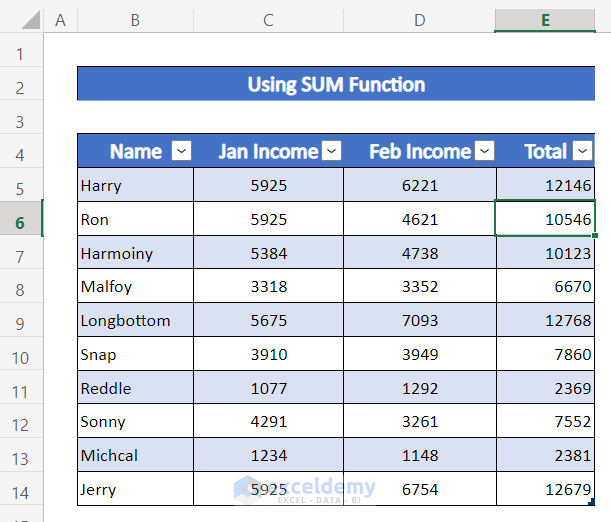The width and height of the screenshot is (611, 522).
Task: Select row 10 header
Action: 21,355
